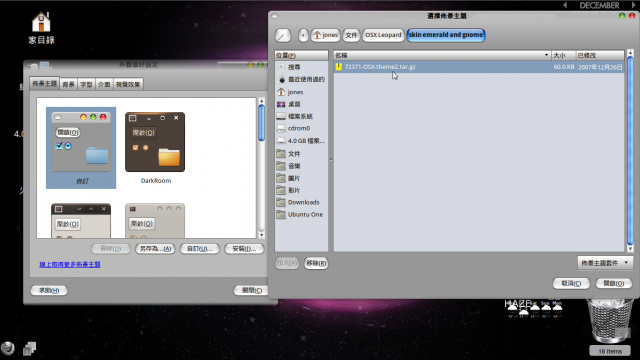This screenshot has height=360, width=640.
Task: Switch to the Visual Effects tab
Action: pyautogui.click(x=128, y=84)
